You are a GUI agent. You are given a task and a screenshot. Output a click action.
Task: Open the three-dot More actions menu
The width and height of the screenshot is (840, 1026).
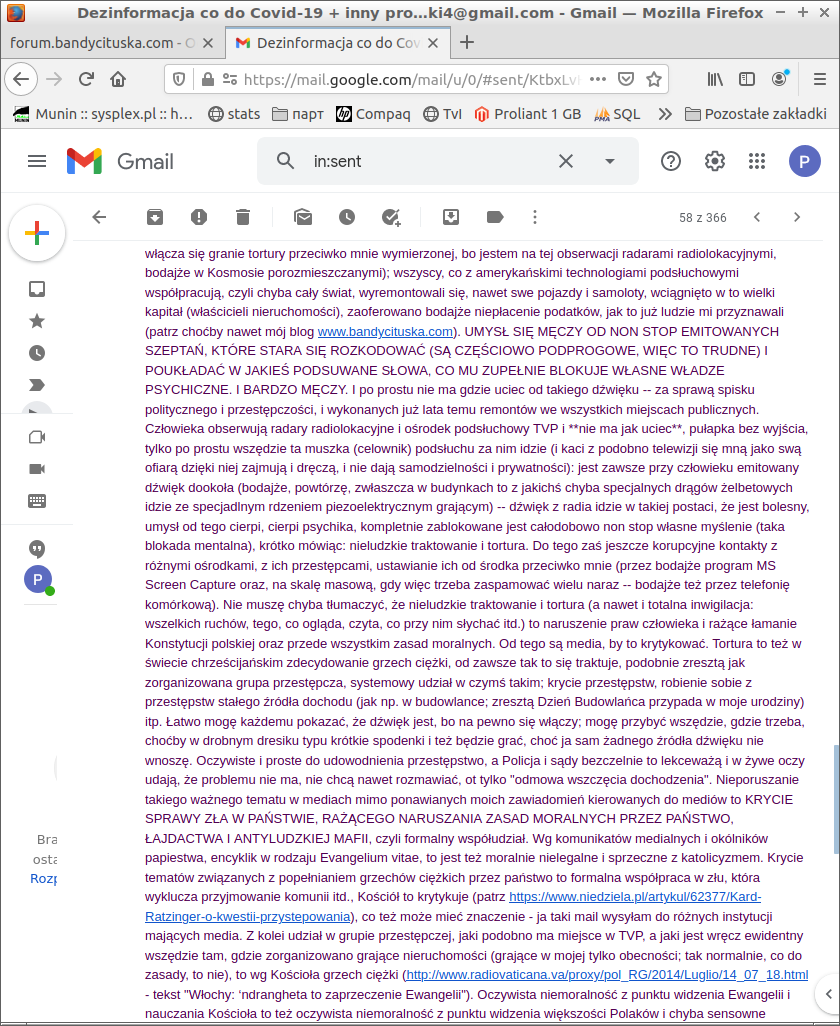pos(535,217)
